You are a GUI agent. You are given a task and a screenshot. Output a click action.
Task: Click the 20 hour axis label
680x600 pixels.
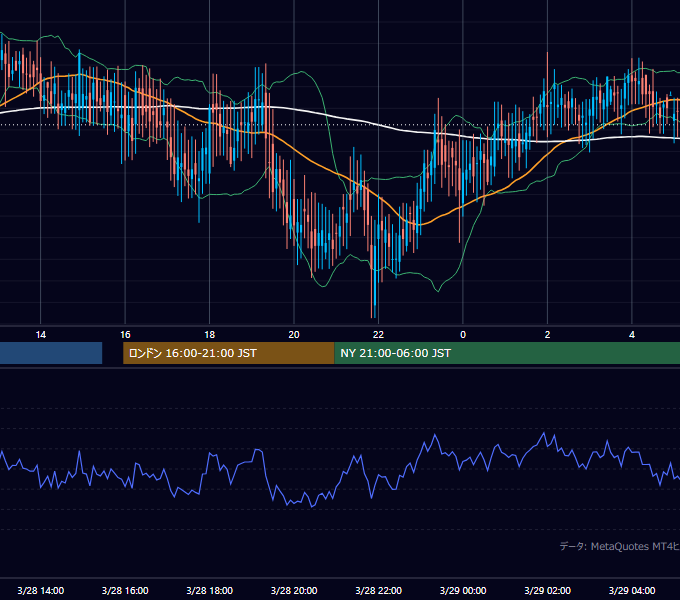coord(294,335)
